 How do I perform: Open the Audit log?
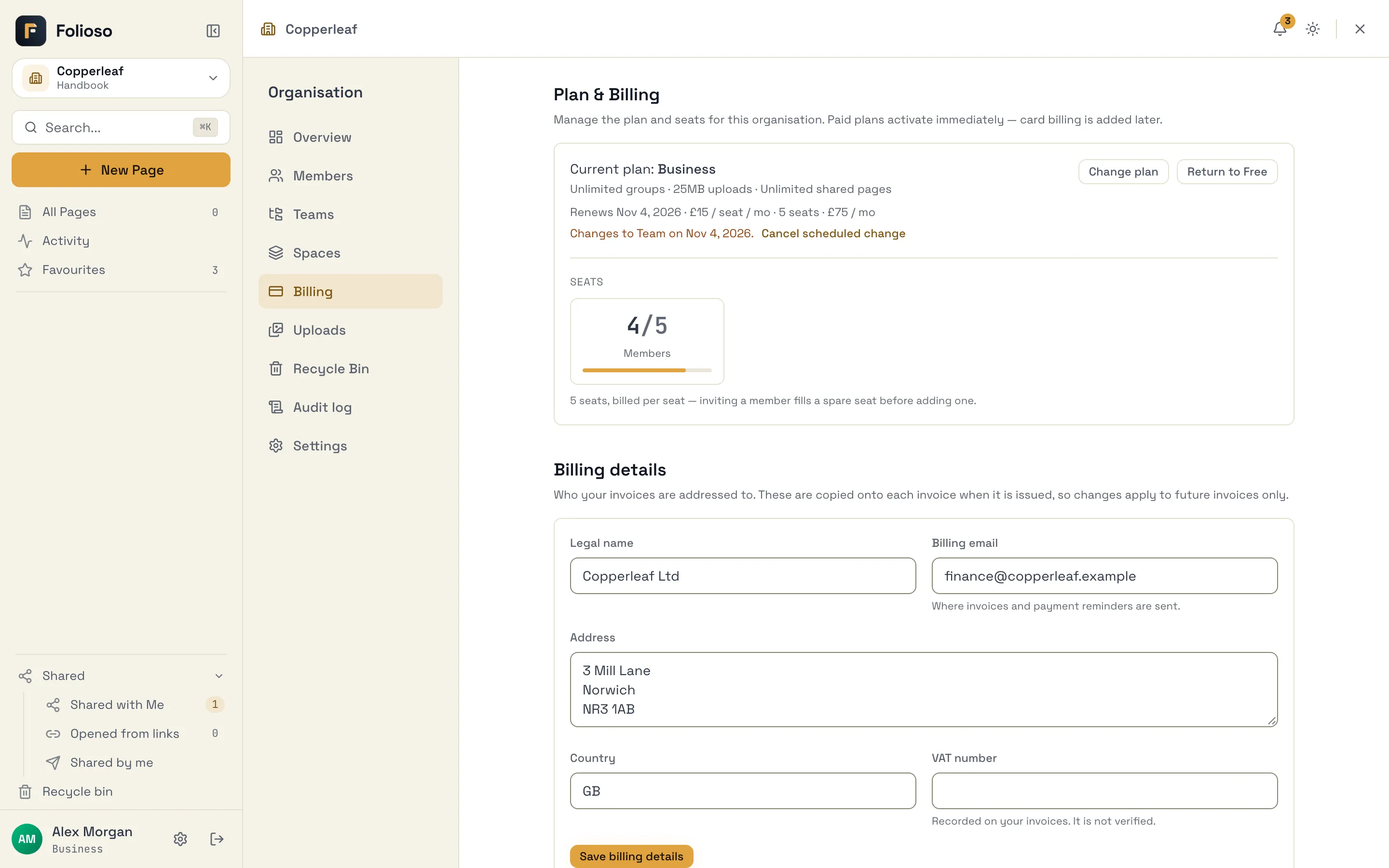[351, 407]
